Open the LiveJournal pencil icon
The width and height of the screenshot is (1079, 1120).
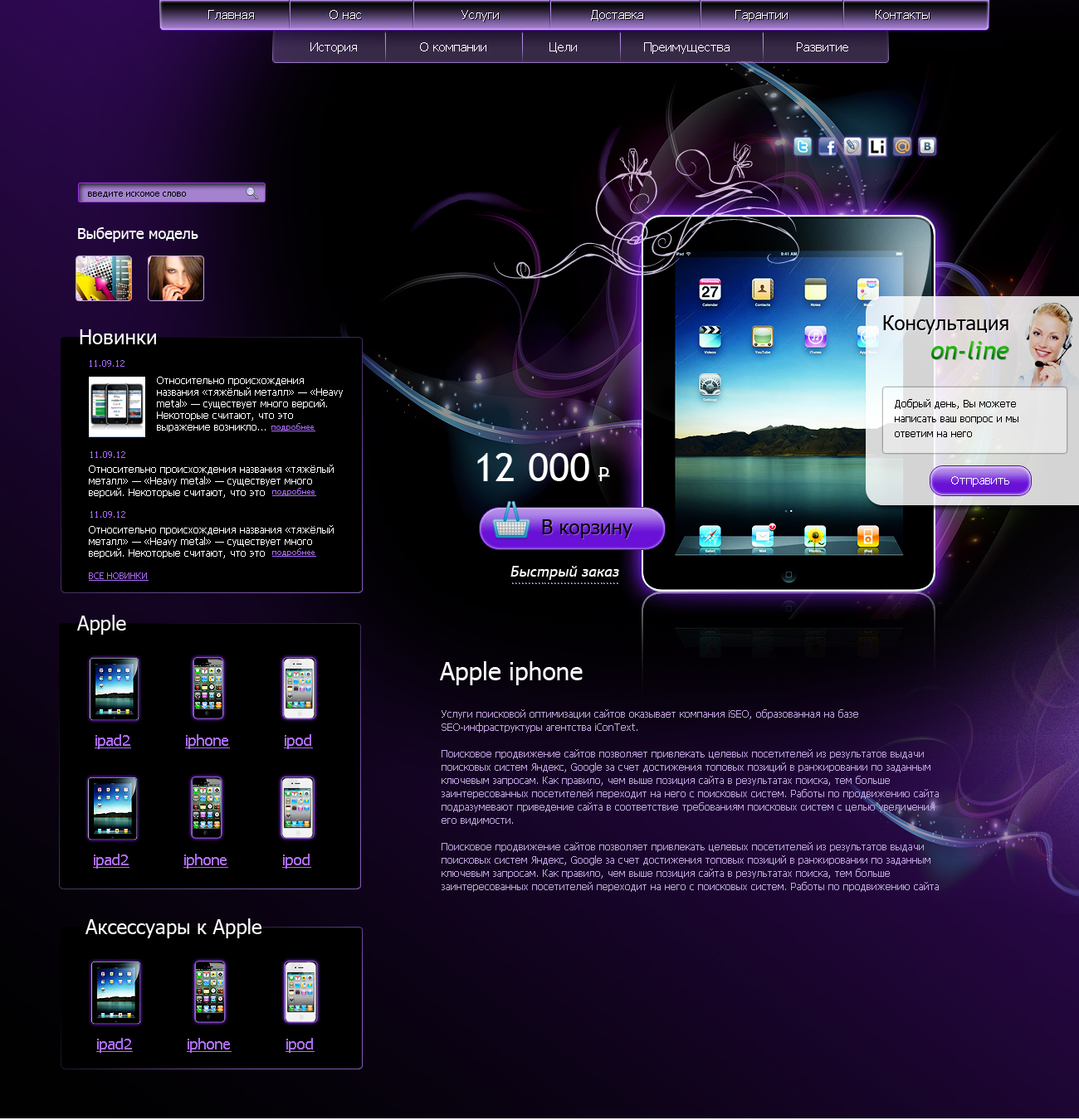852,147
